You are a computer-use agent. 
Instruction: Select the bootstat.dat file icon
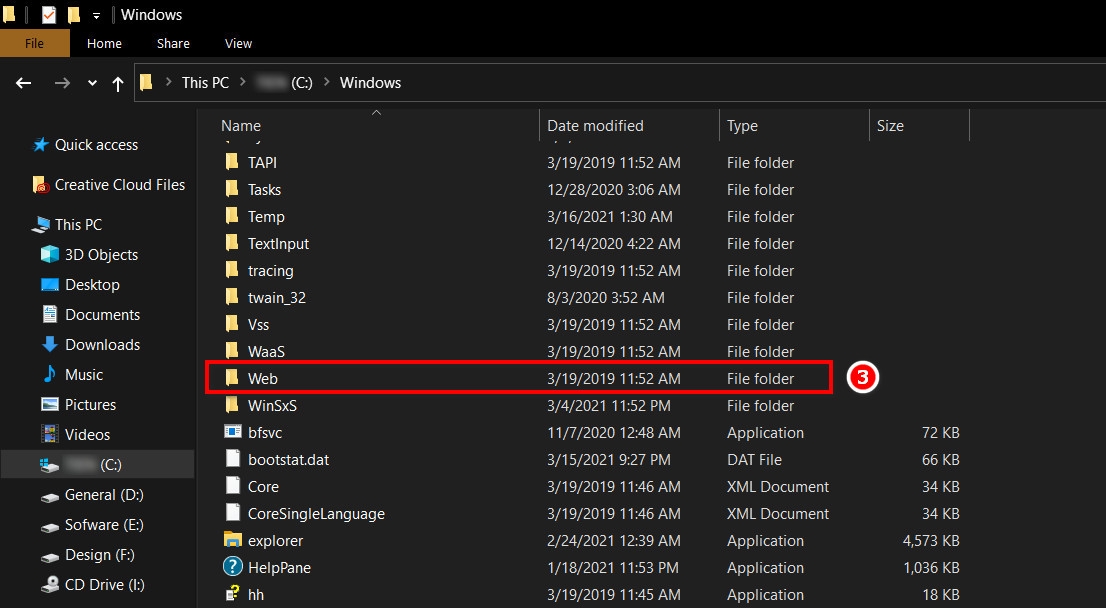(233, 458)
